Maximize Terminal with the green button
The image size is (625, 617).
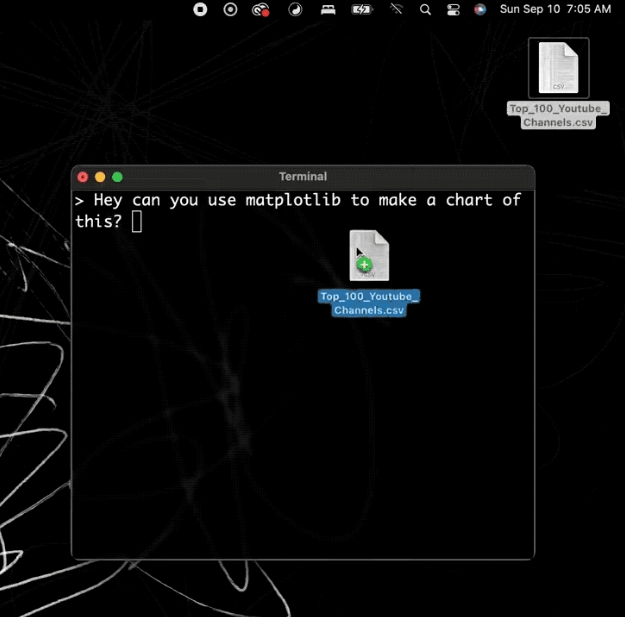coord(117,177)
